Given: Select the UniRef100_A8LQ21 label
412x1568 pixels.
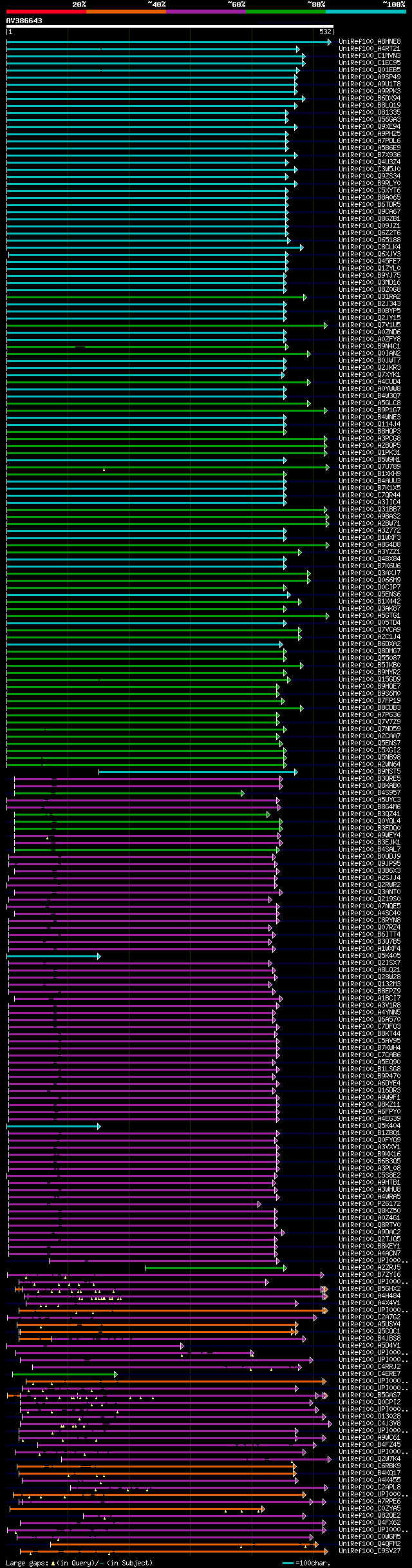Looking at the screenshot, I should [x=370, y=970].
